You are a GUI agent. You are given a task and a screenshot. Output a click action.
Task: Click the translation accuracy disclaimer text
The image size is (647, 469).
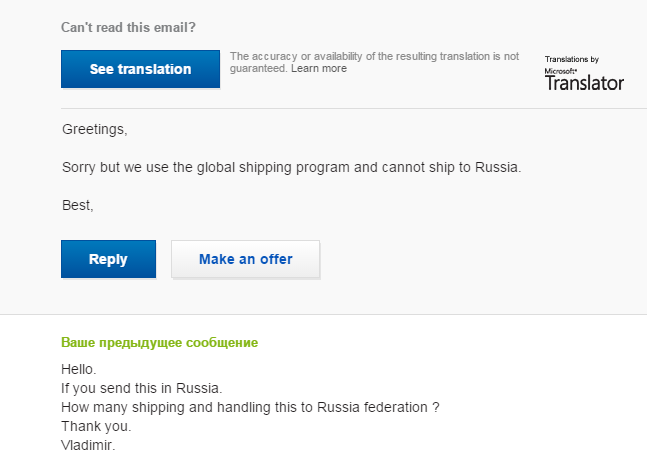(374, 56)
